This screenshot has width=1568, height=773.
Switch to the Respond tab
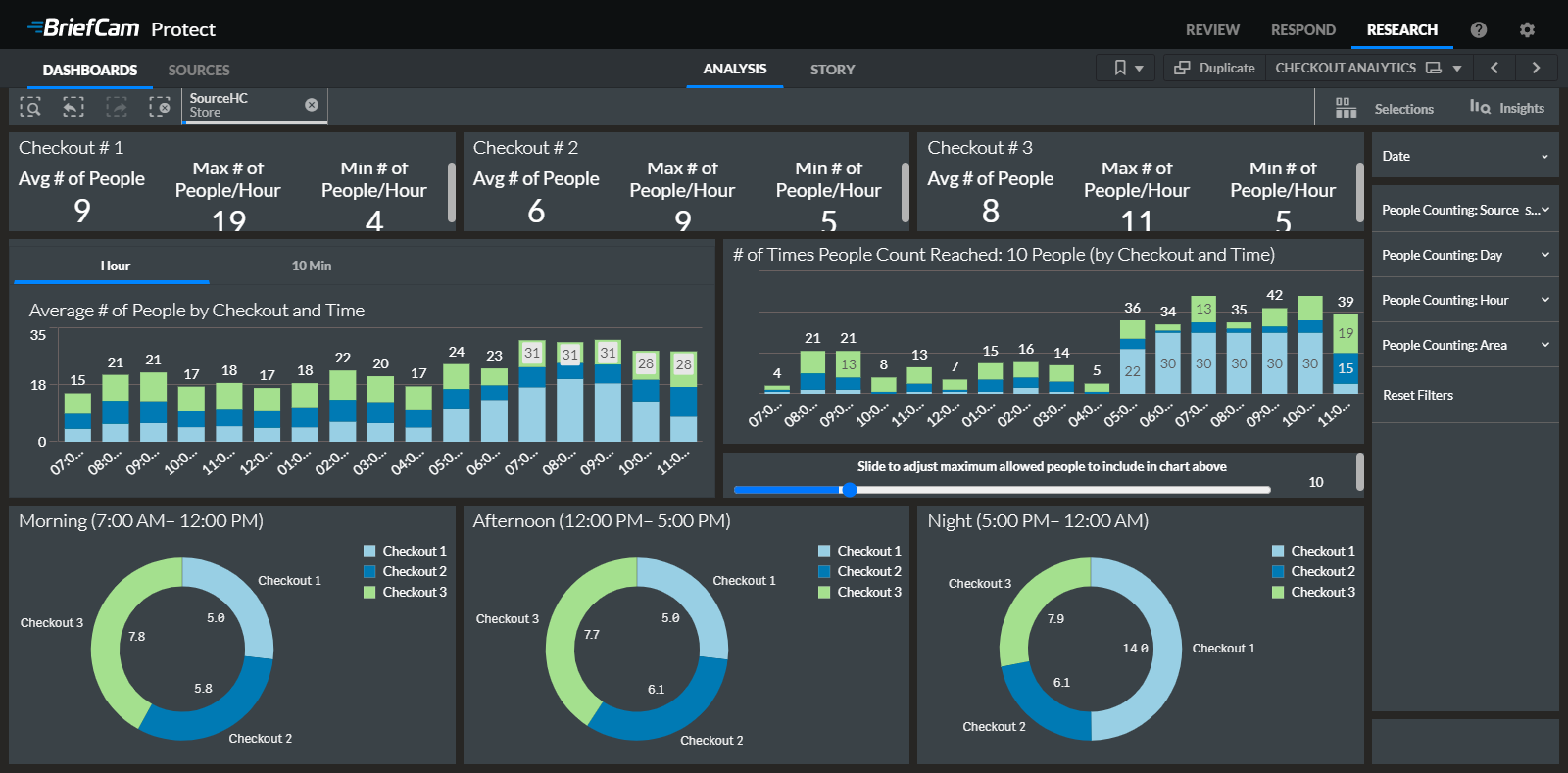(1303, 29)
